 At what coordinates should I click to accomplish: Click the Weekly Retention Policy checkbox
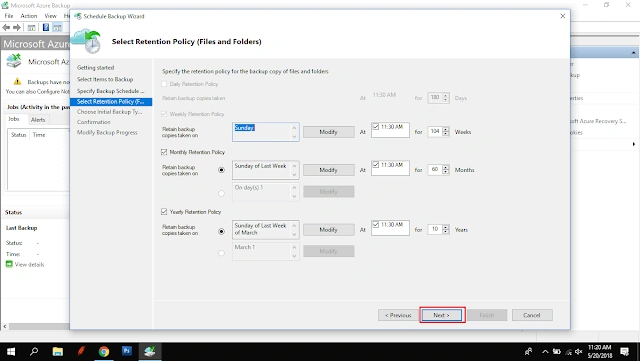click(164, 114)
